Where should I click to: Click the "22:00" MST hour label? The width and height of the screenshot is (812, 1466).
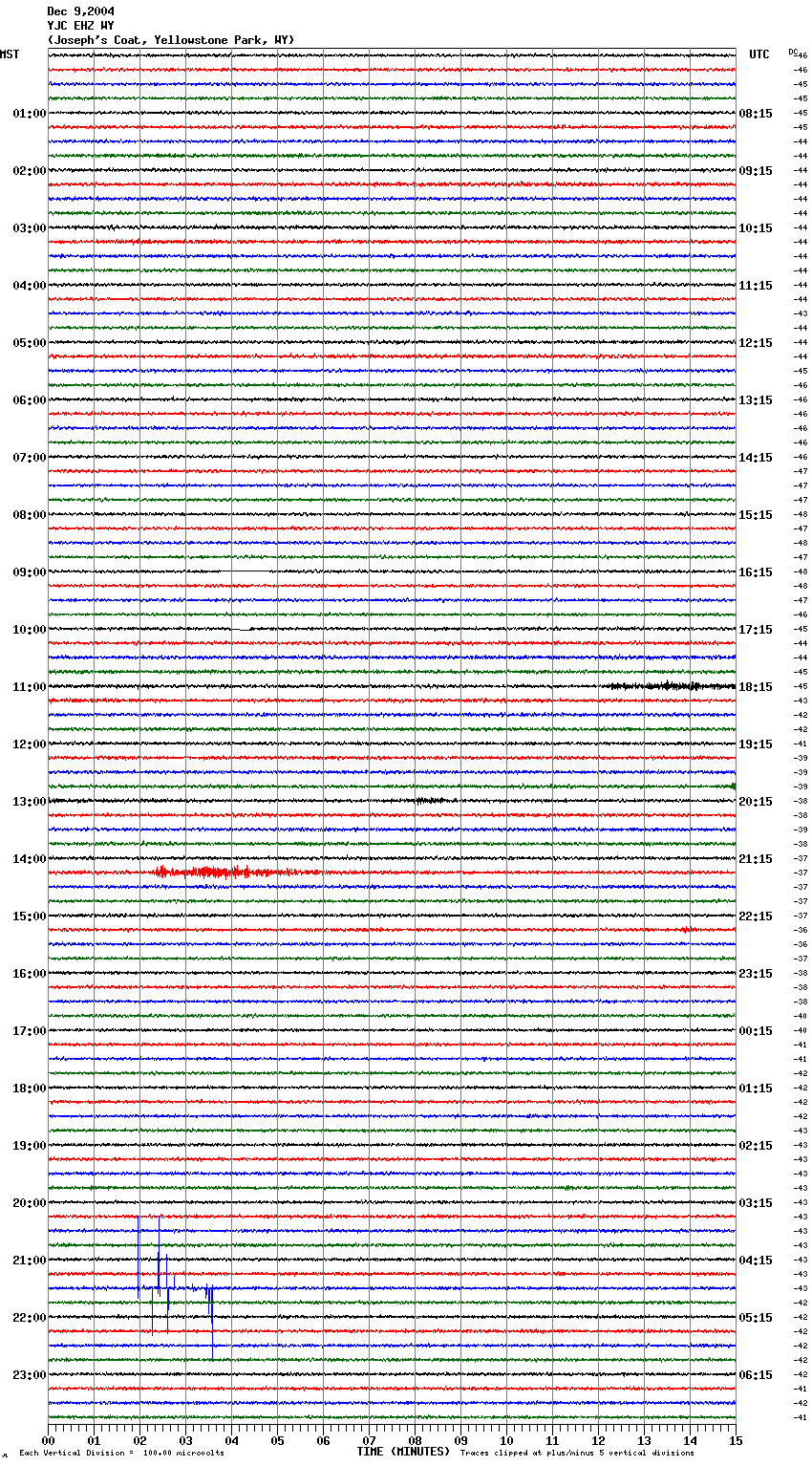pyautogui.click(x=30, y=1318)
